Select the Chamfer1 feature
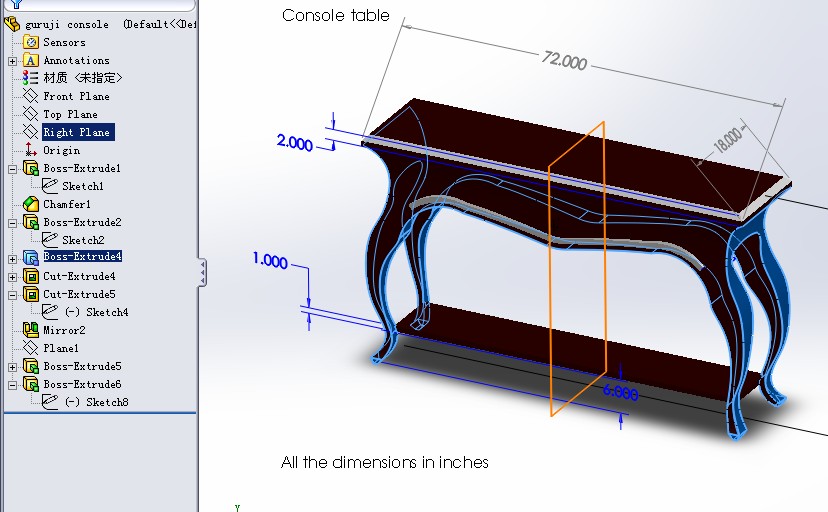This screenshot has height=512, width=828. [67, 204]
